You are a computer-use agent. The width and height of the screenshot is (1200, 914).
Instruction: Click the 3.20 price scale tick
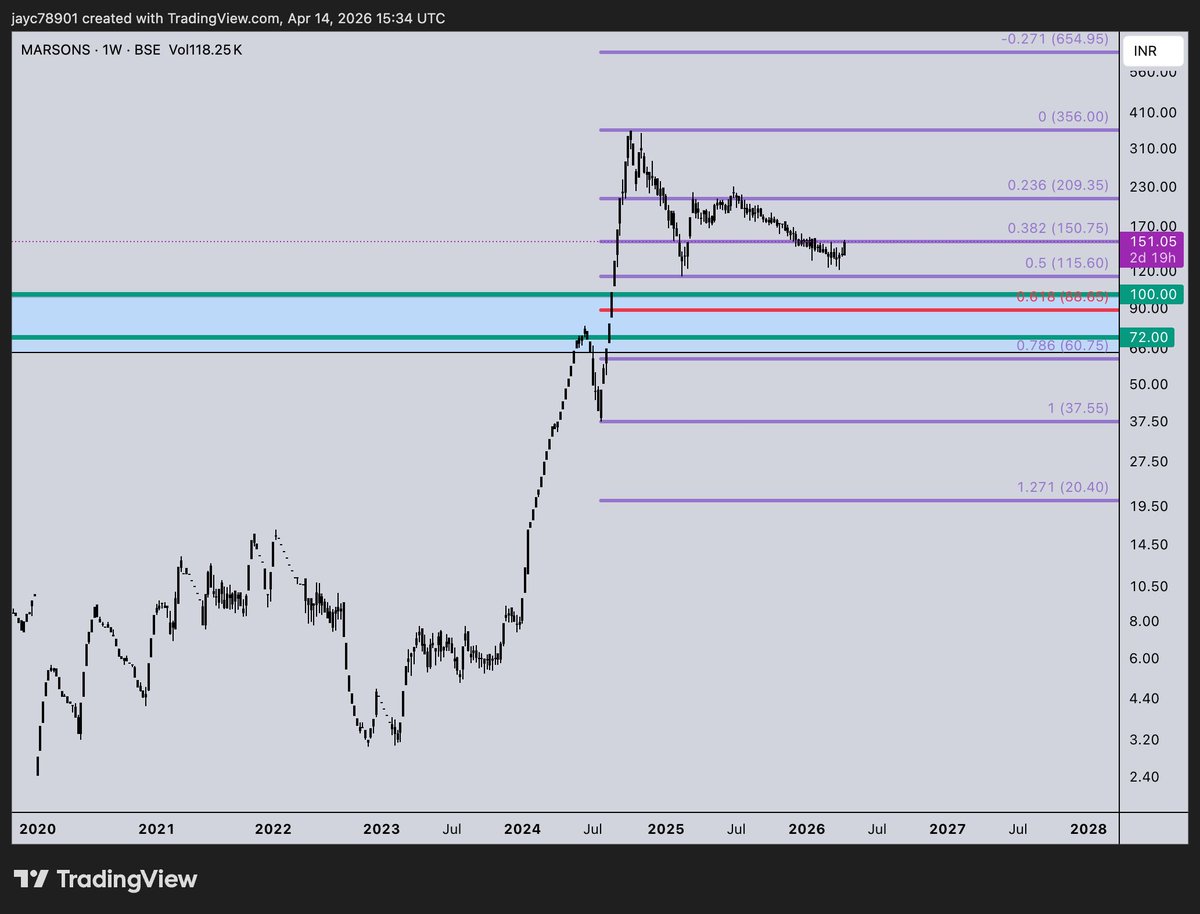[x=1146, y=740]
